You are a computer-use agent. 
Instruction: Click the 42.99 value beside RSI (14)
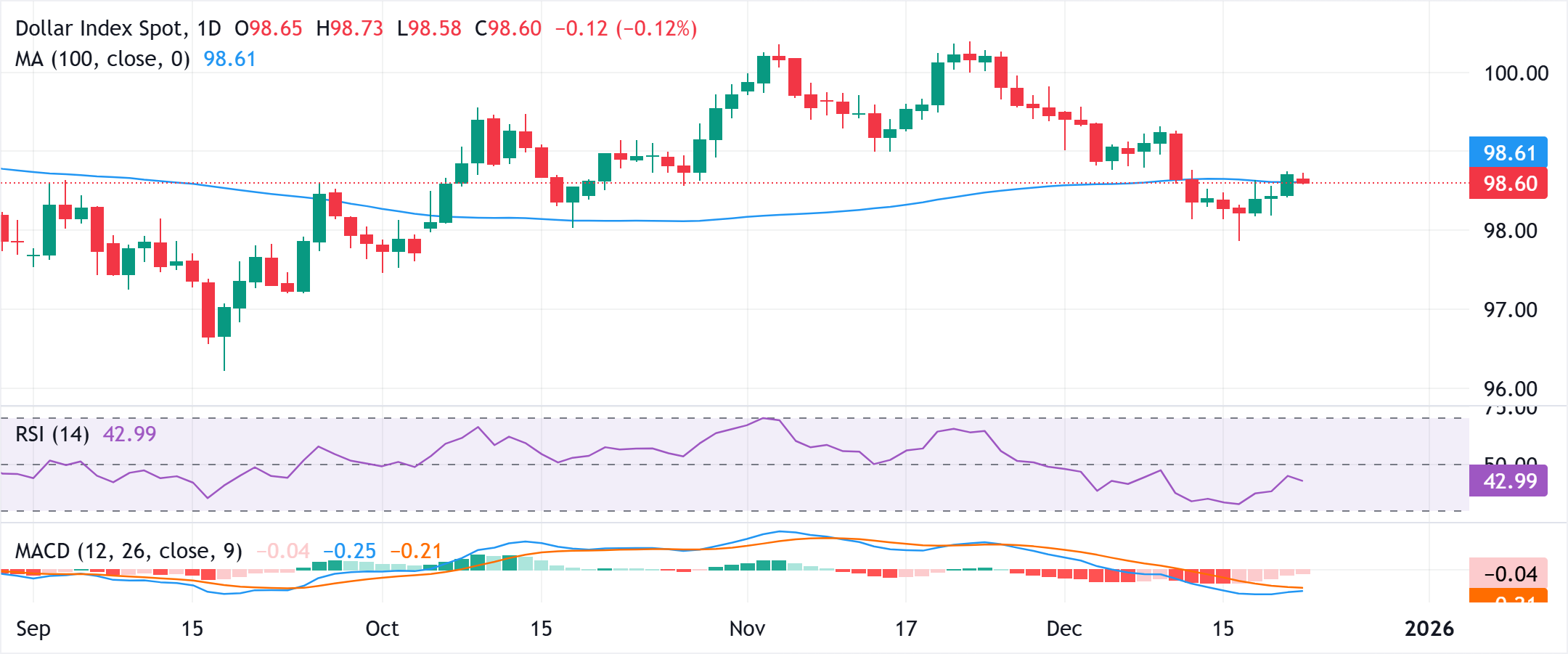(129, 434)
